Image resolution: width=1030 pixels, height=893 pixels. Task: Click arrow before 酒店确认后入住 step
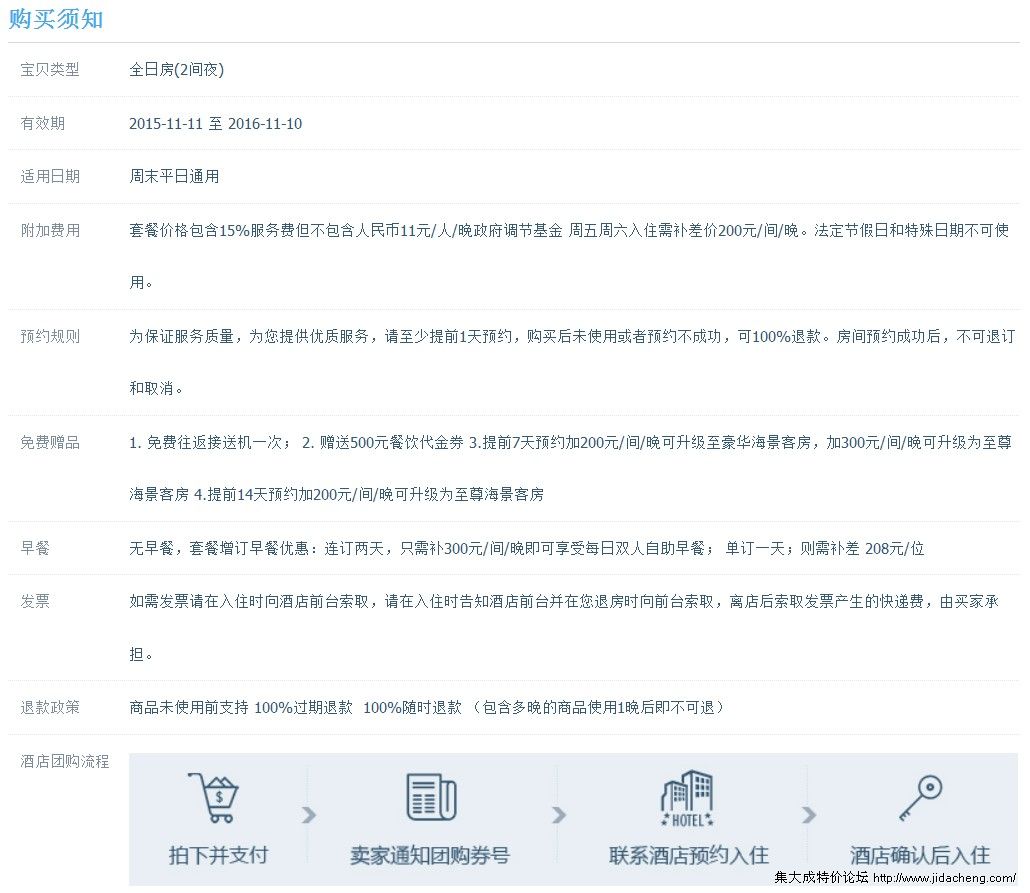(x=808, y=815)
